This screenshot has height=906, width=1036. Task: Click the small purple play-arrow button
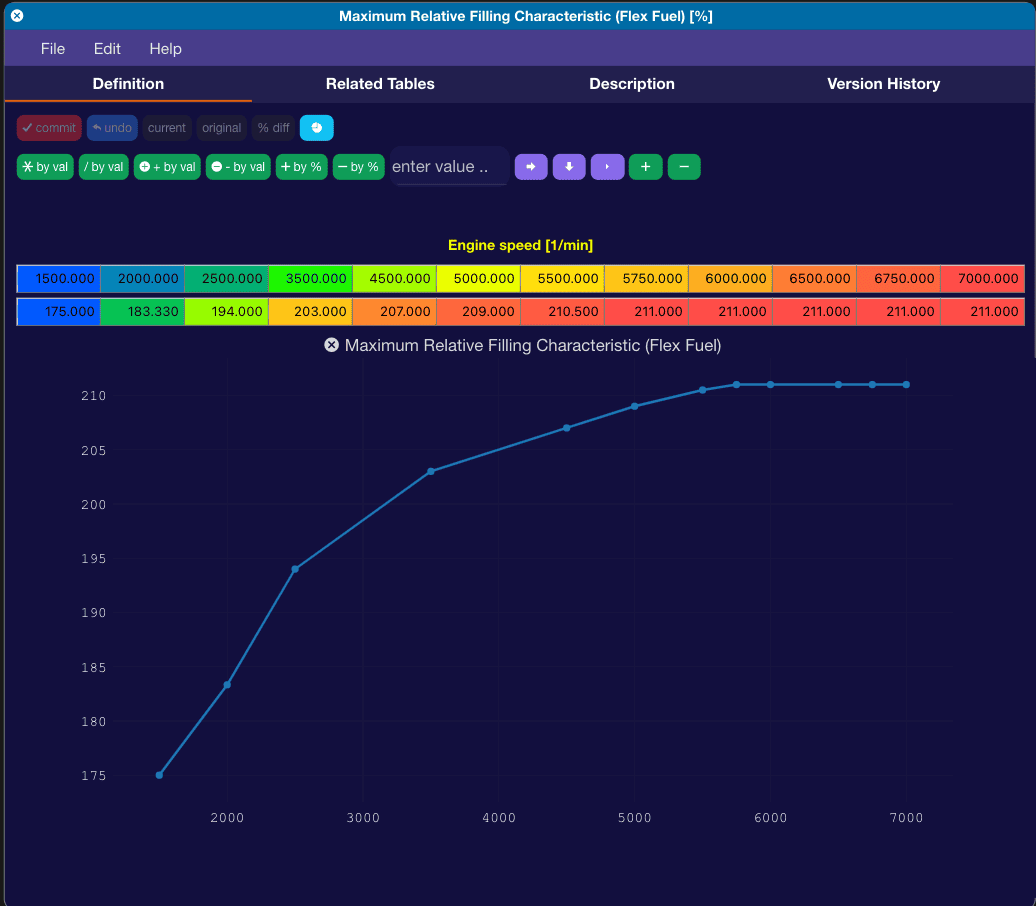[607, 167]
